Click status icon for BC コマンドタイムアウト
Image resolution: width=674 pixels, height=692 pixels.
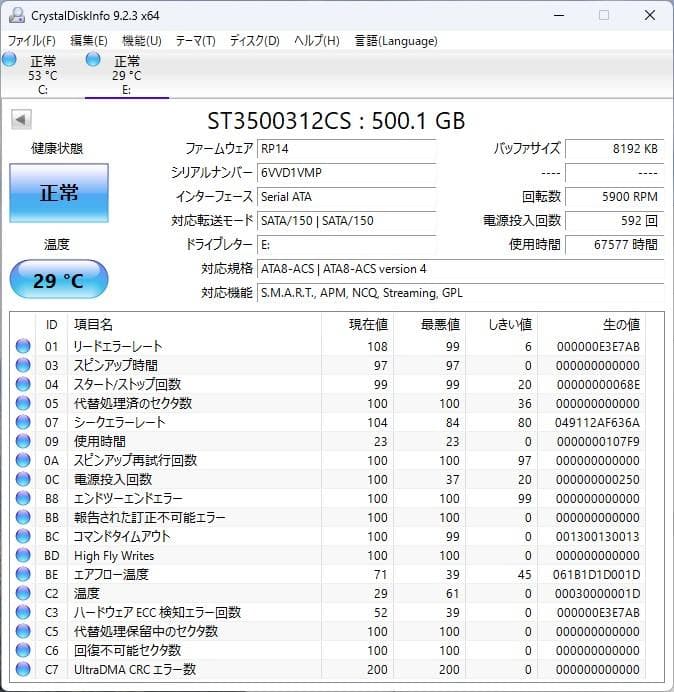click(23, 536)
